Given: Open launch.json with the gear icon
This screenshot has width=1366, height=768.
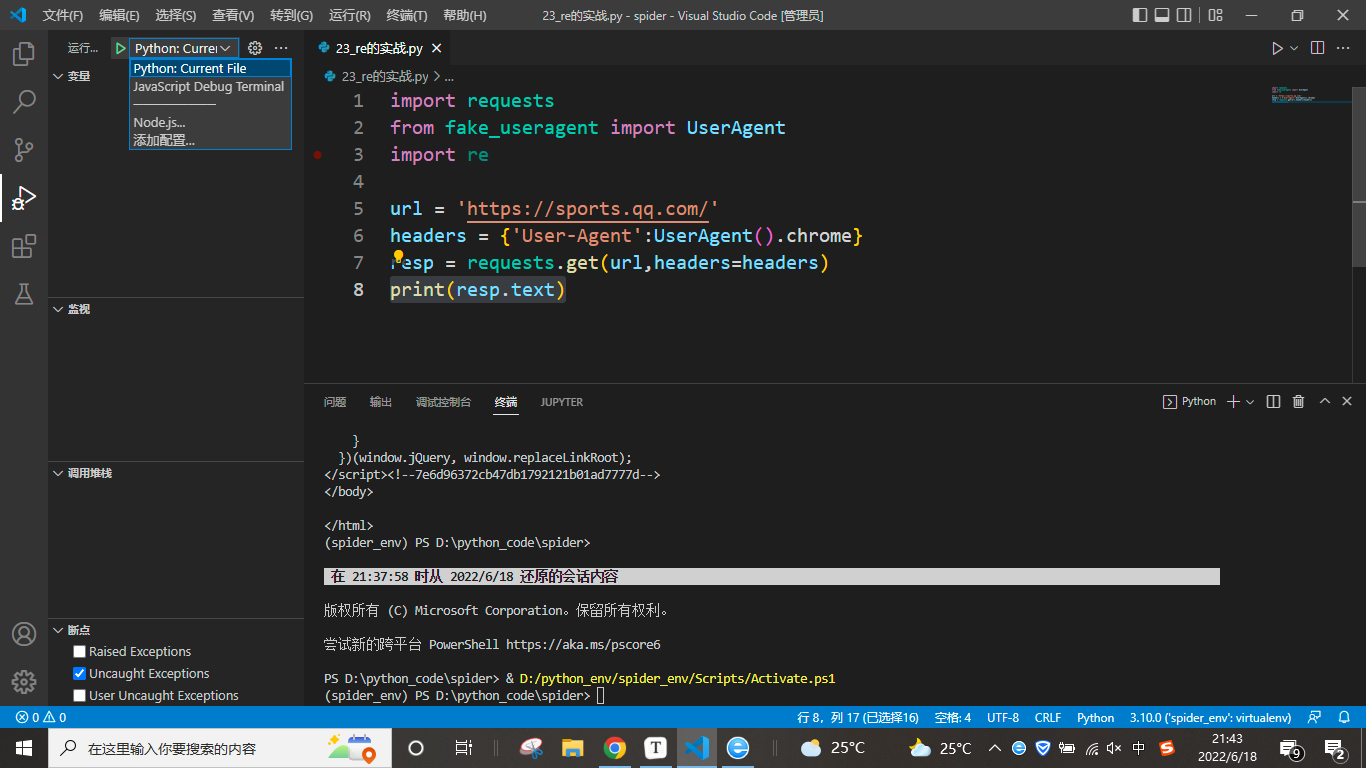Looking at the screenshot, I should (255, 48).
